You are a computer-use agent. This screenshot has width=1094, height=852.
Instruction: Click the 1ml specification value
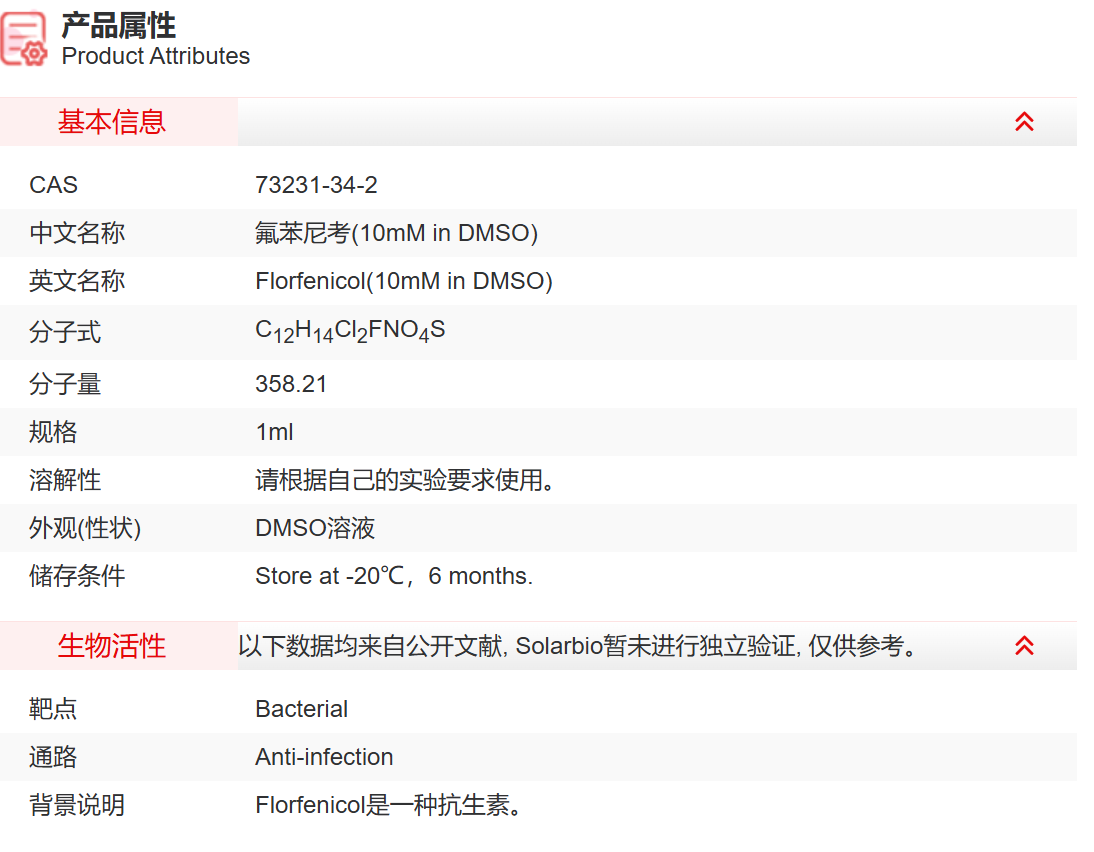[x=274, y=432]
